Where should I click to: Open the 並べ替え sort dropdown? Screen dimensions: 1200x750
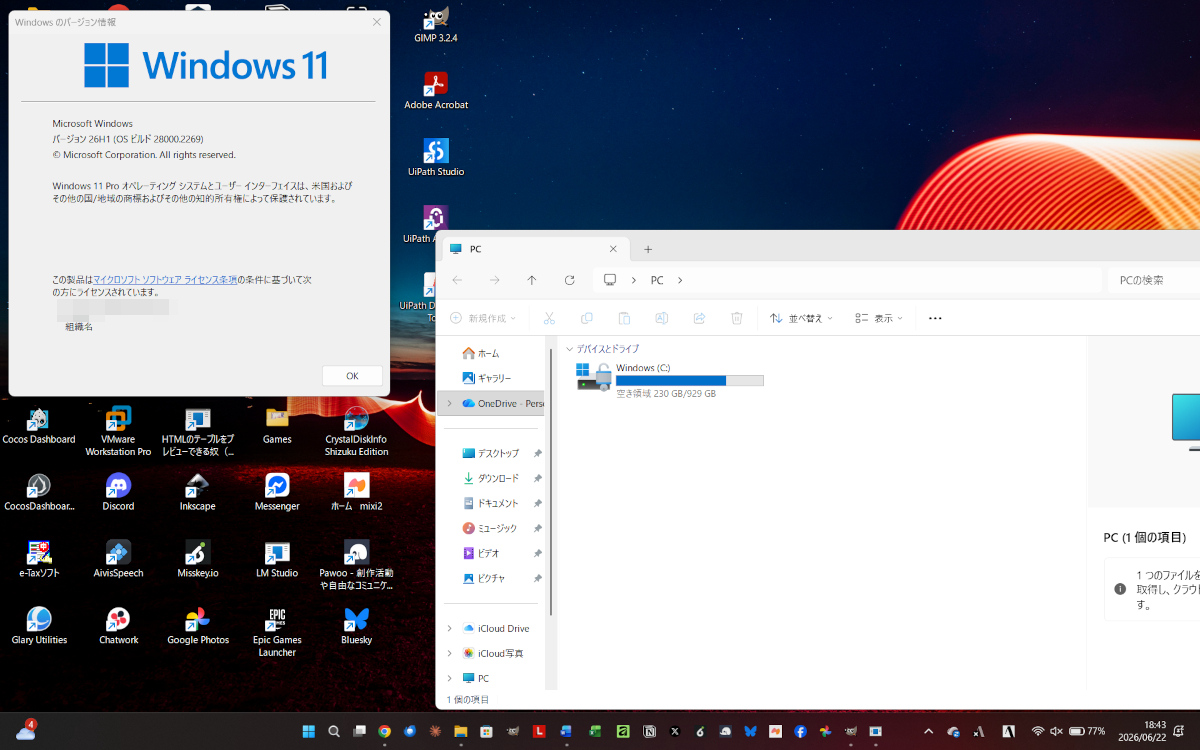801,318
